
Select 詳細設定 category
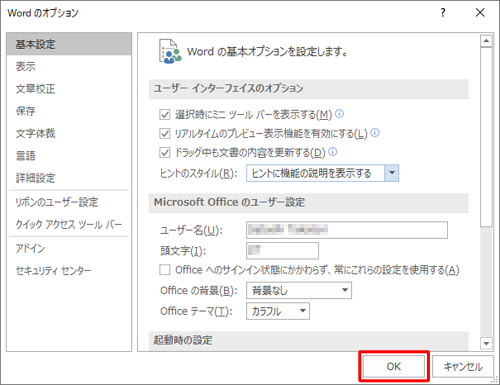69,178
